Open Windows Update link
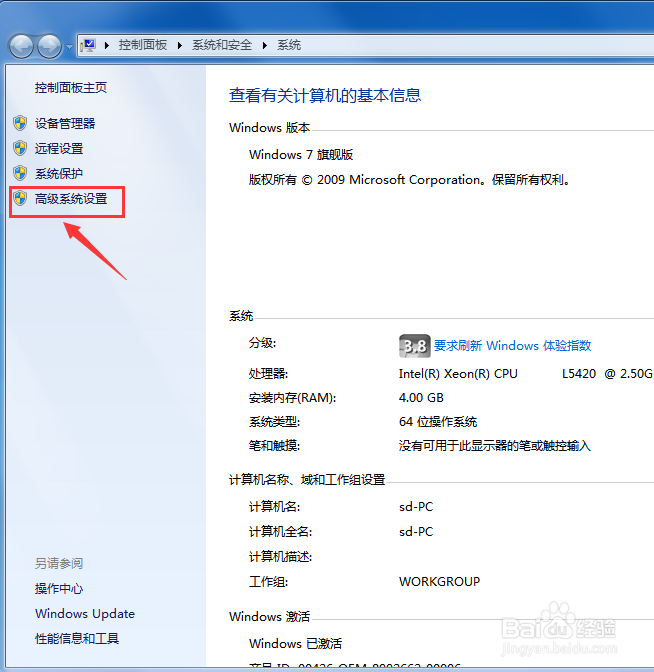Viewport: 654px width, 672px height. click(x=85, y=613)
